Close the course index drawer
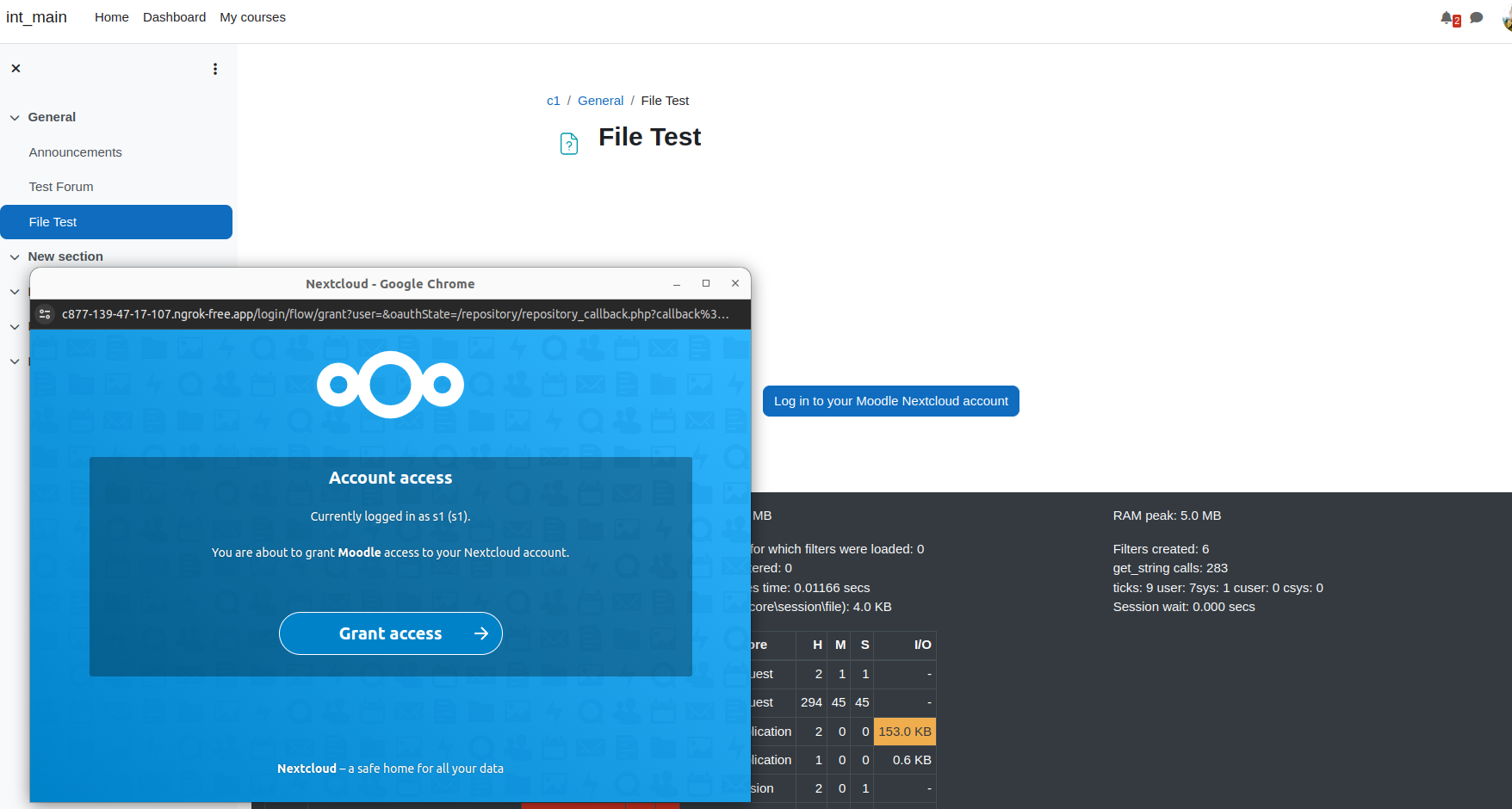Viewport: 1512px width, 809px height. (15, 68)
